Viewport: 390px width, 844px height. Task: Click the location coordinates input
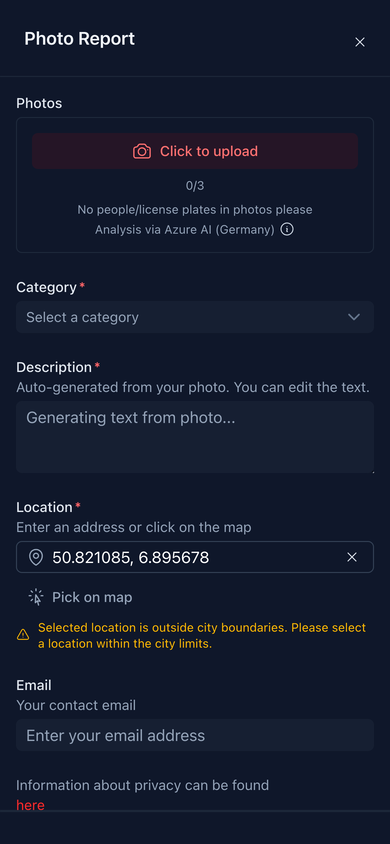coord(195,557)
